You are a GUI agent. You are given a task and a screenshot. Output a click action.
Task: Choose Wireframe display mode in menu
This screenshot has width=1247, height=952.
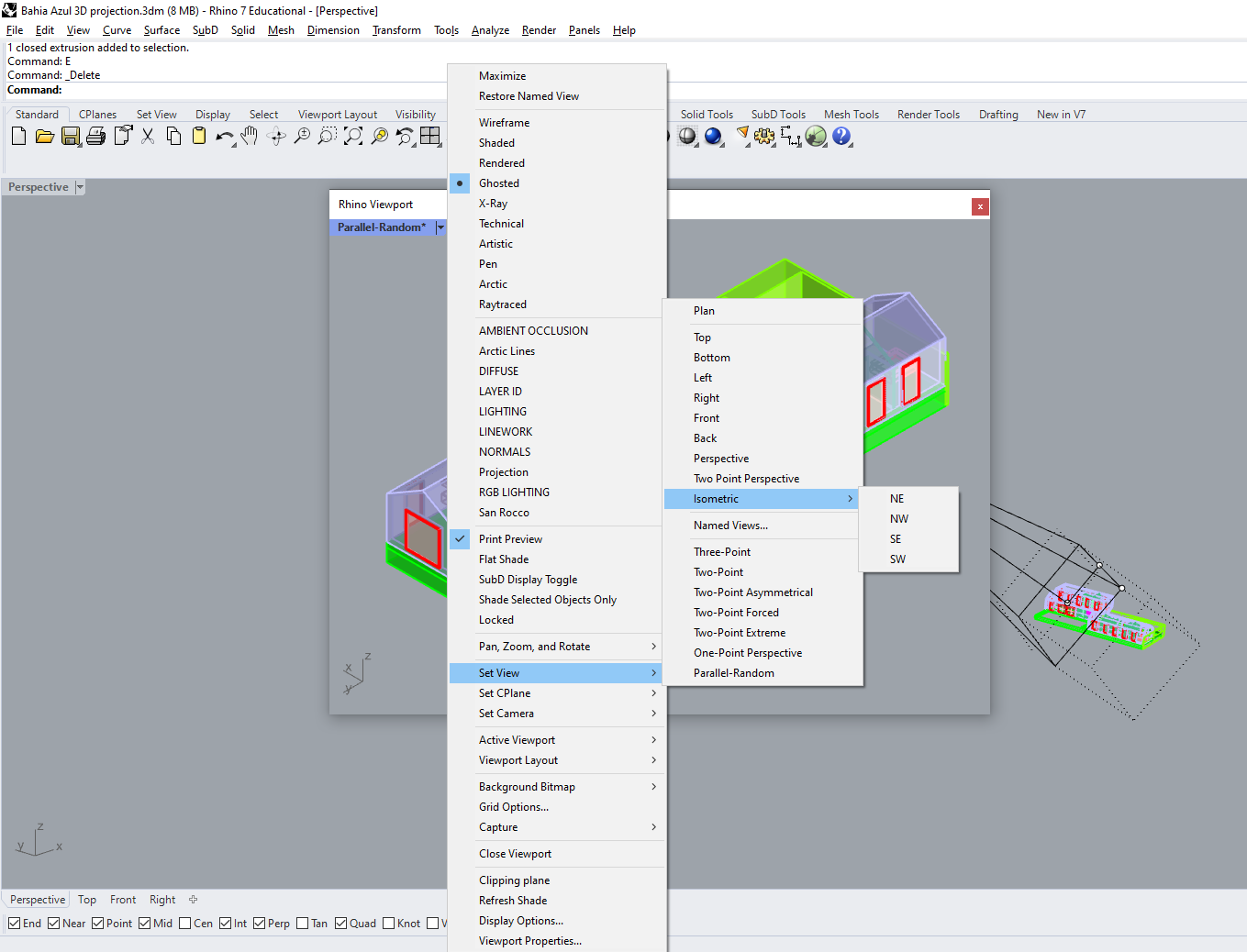click(504, 123)
